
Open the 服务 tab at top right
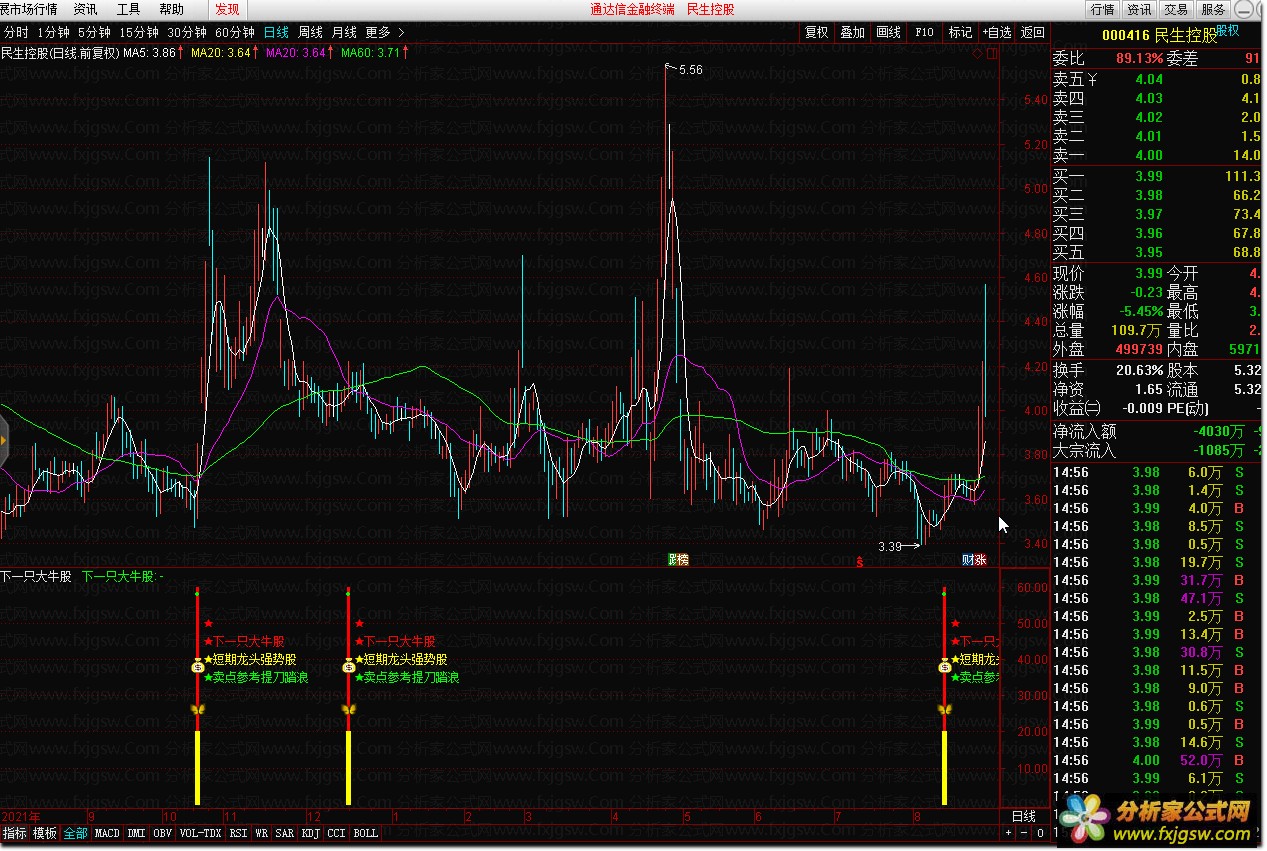click(x=1213, y=9)
